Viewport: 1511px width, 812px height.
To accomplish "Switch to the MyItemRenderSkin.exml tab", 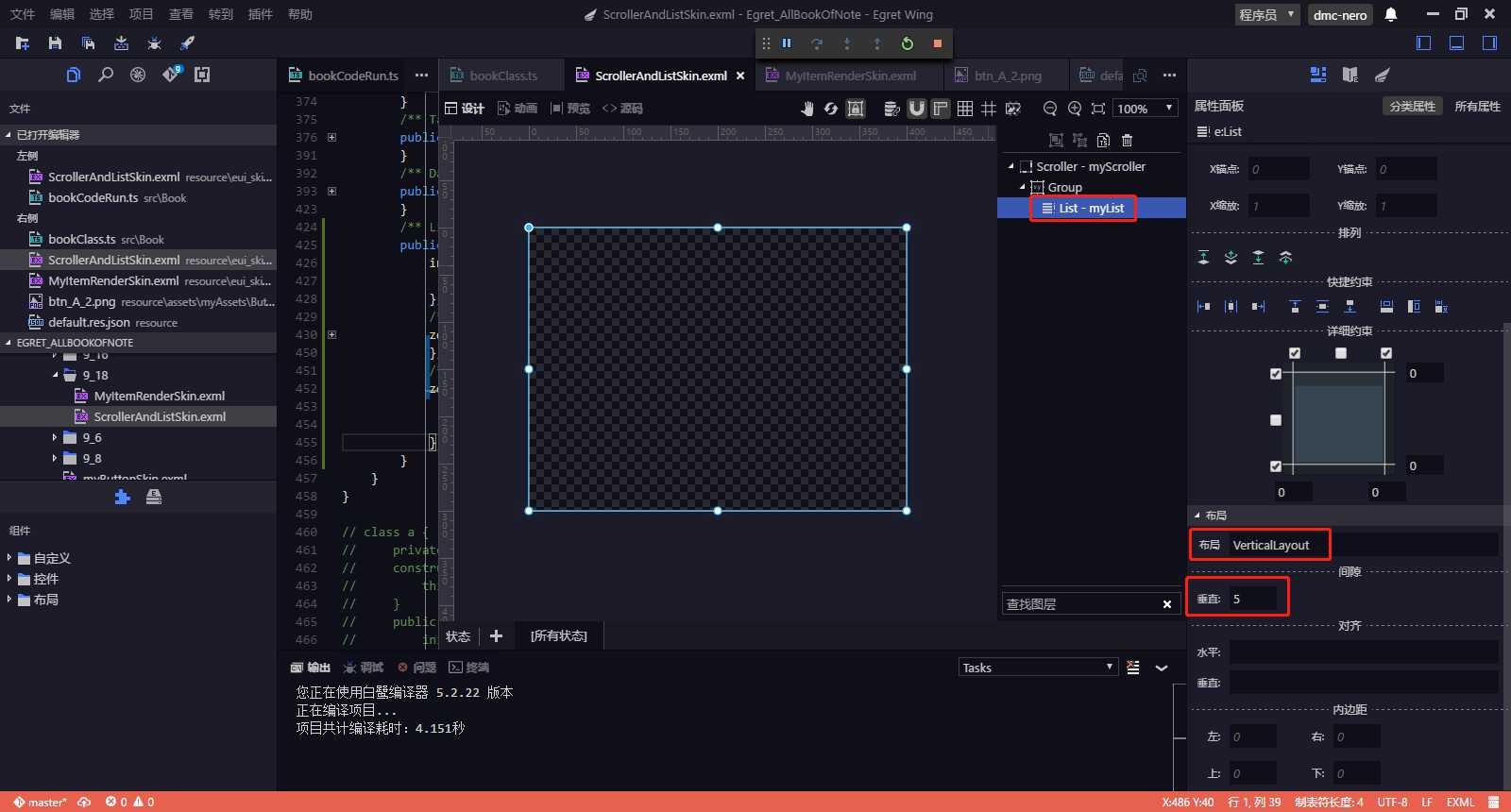I will [850, 76].
